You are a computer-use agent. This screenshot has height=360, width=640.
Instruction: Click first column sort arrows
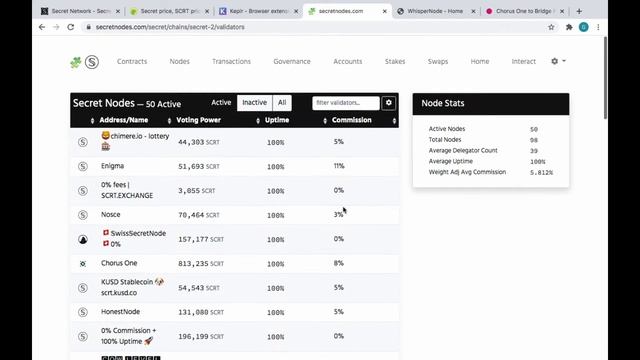pos(92,121)
